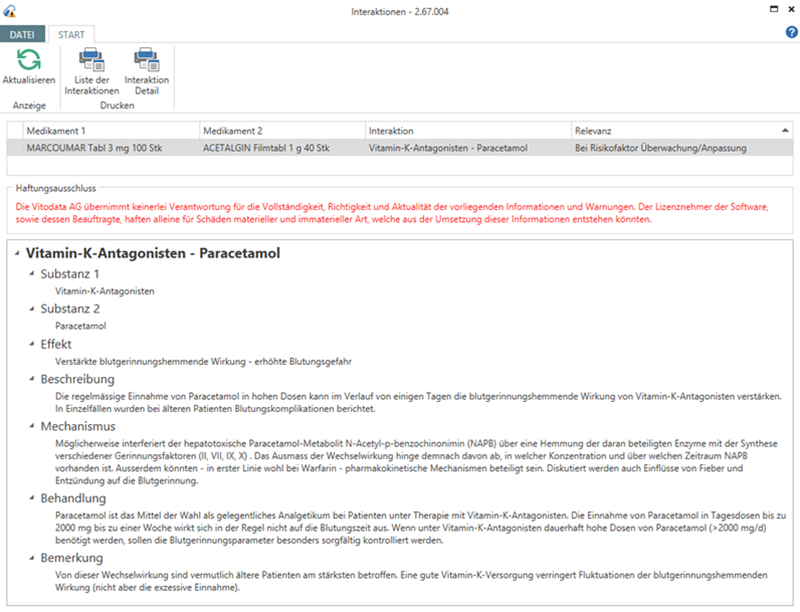Screen dimensions: 800x612
Task: Sort by Medikament 1 column header
Action: (x=111, y=131)
